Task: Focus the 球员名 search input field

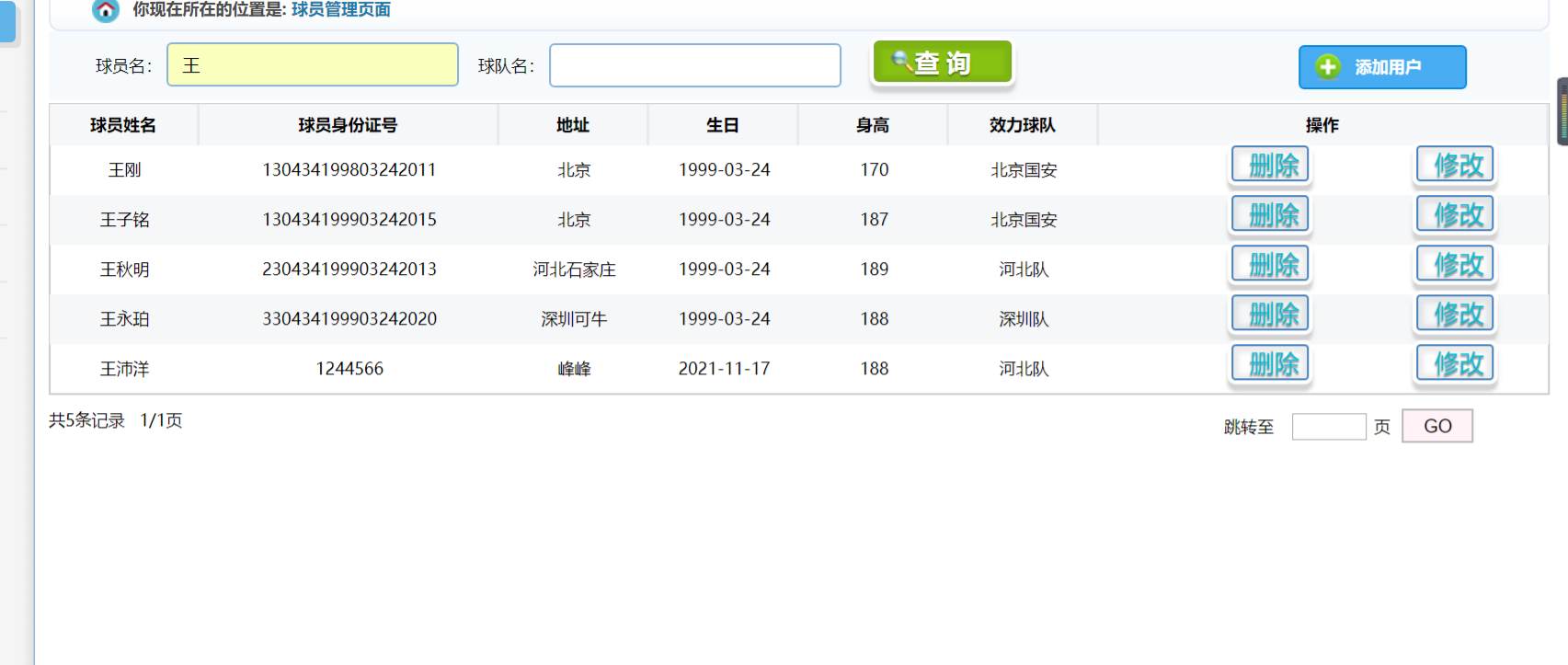Action: click(313, 64)
